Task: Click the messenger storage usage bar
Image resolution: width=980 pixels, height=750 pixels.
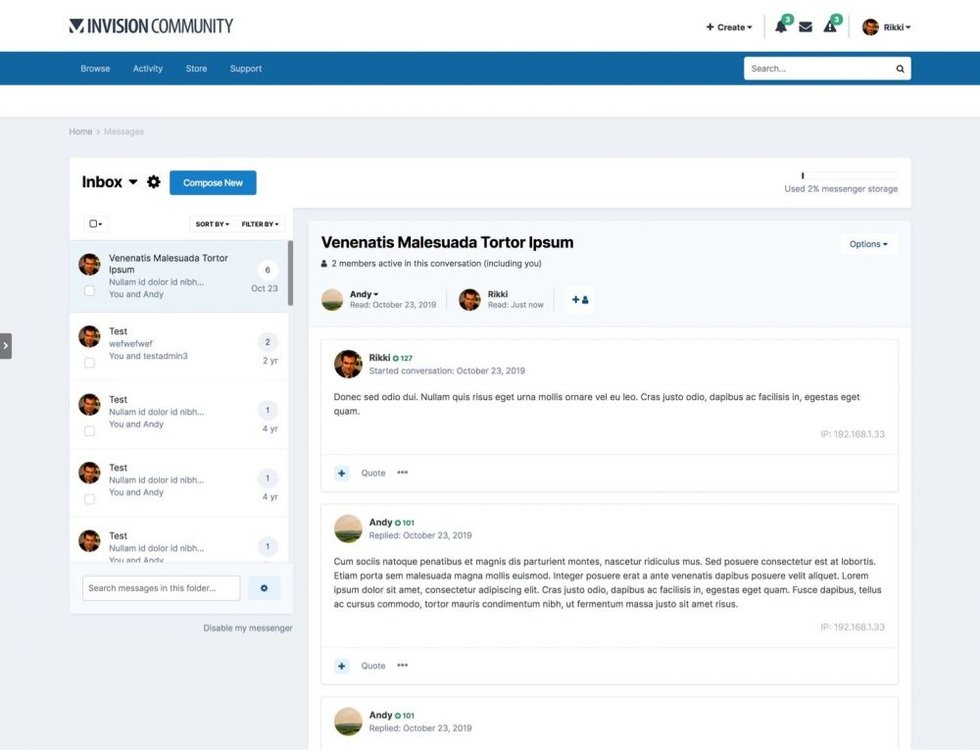Action: tap(848, 175)
